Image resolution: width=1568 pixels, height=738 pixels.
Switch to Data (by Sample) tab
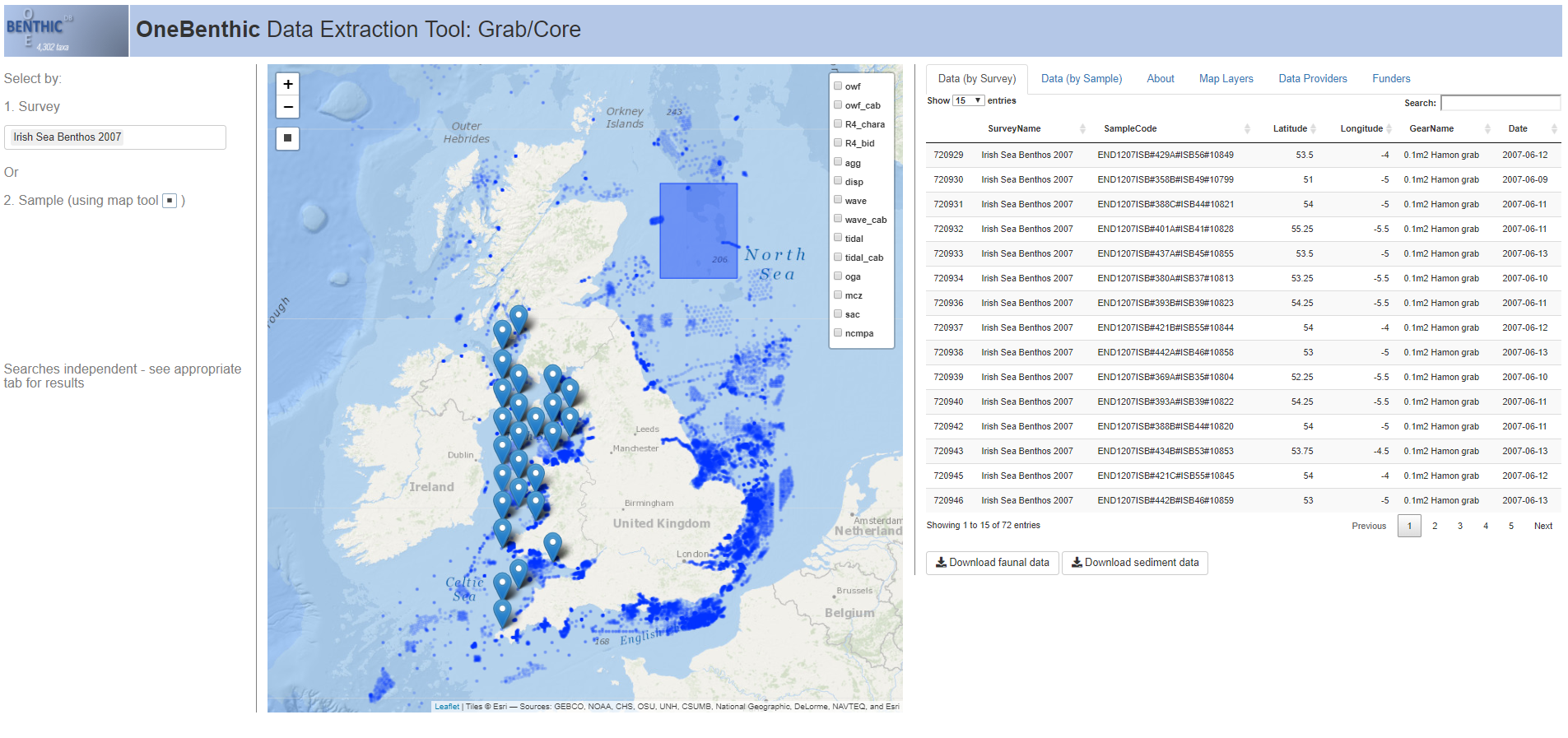pyautogui.click(x=1081, y=79)
